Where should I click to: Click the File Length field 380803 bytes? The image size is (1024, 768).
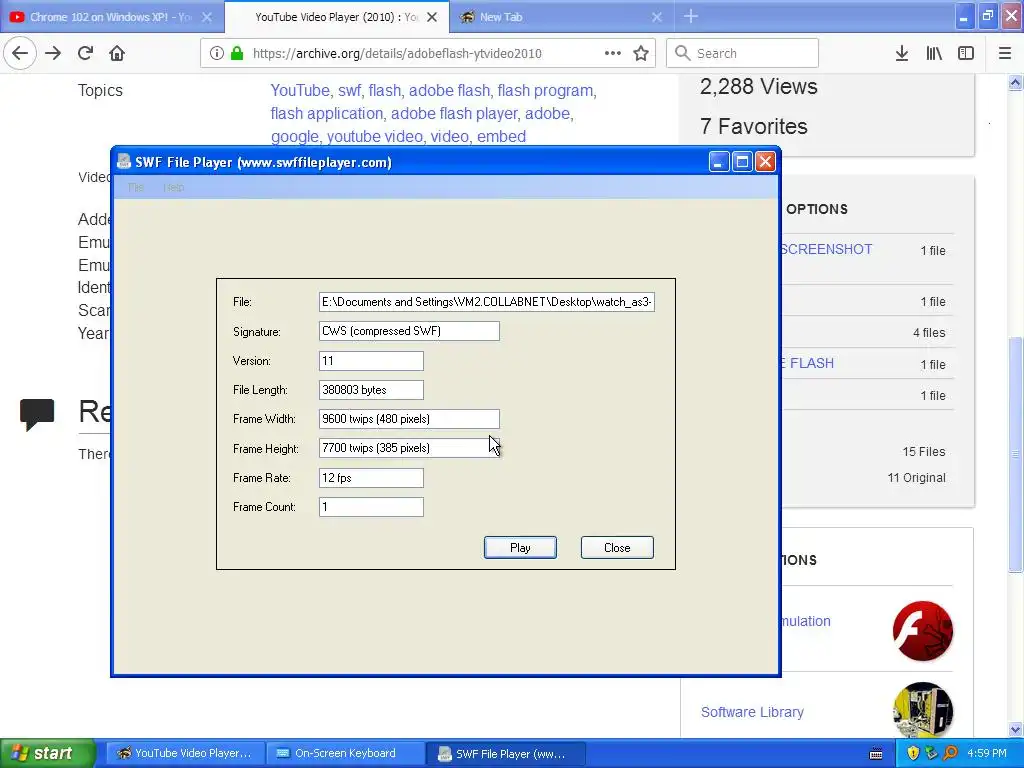click(x=371, y=390)
